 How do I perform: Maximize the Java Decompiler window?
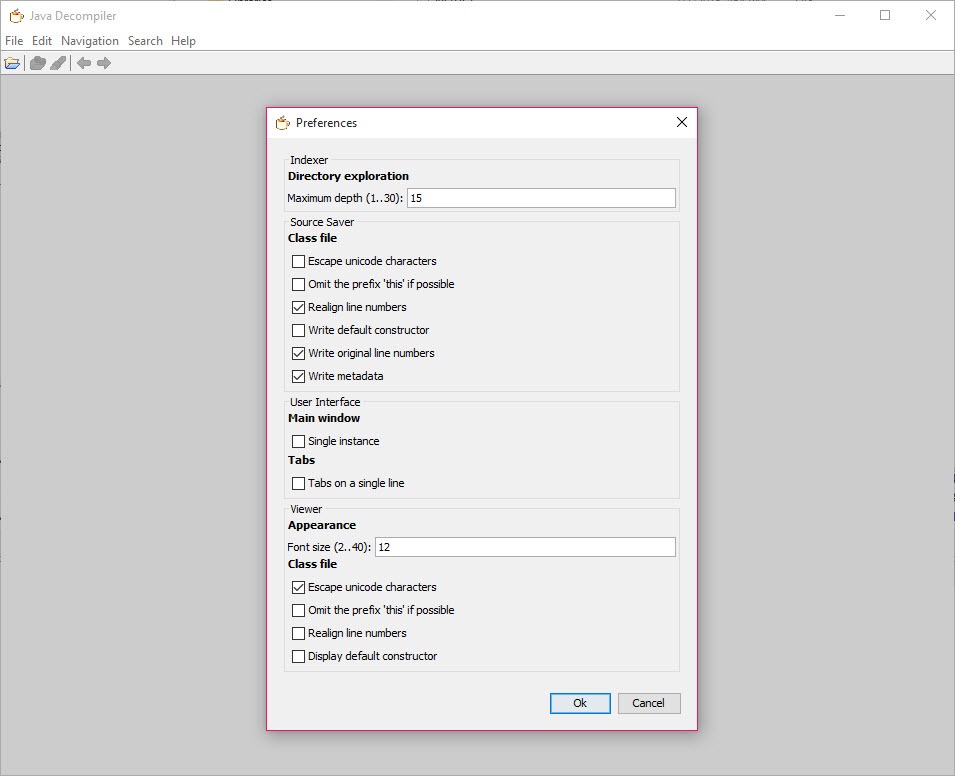[885, 15]
